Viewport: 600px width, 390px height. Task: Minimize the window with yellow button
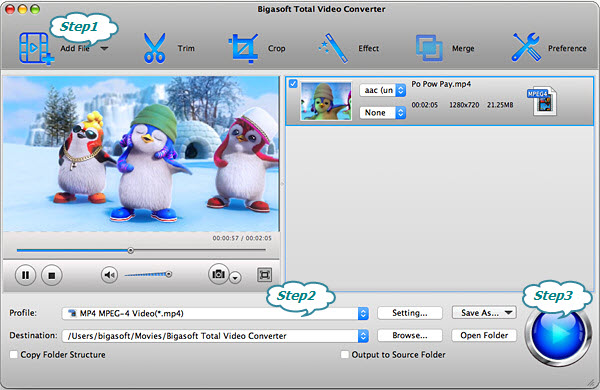tap(22, 10)
